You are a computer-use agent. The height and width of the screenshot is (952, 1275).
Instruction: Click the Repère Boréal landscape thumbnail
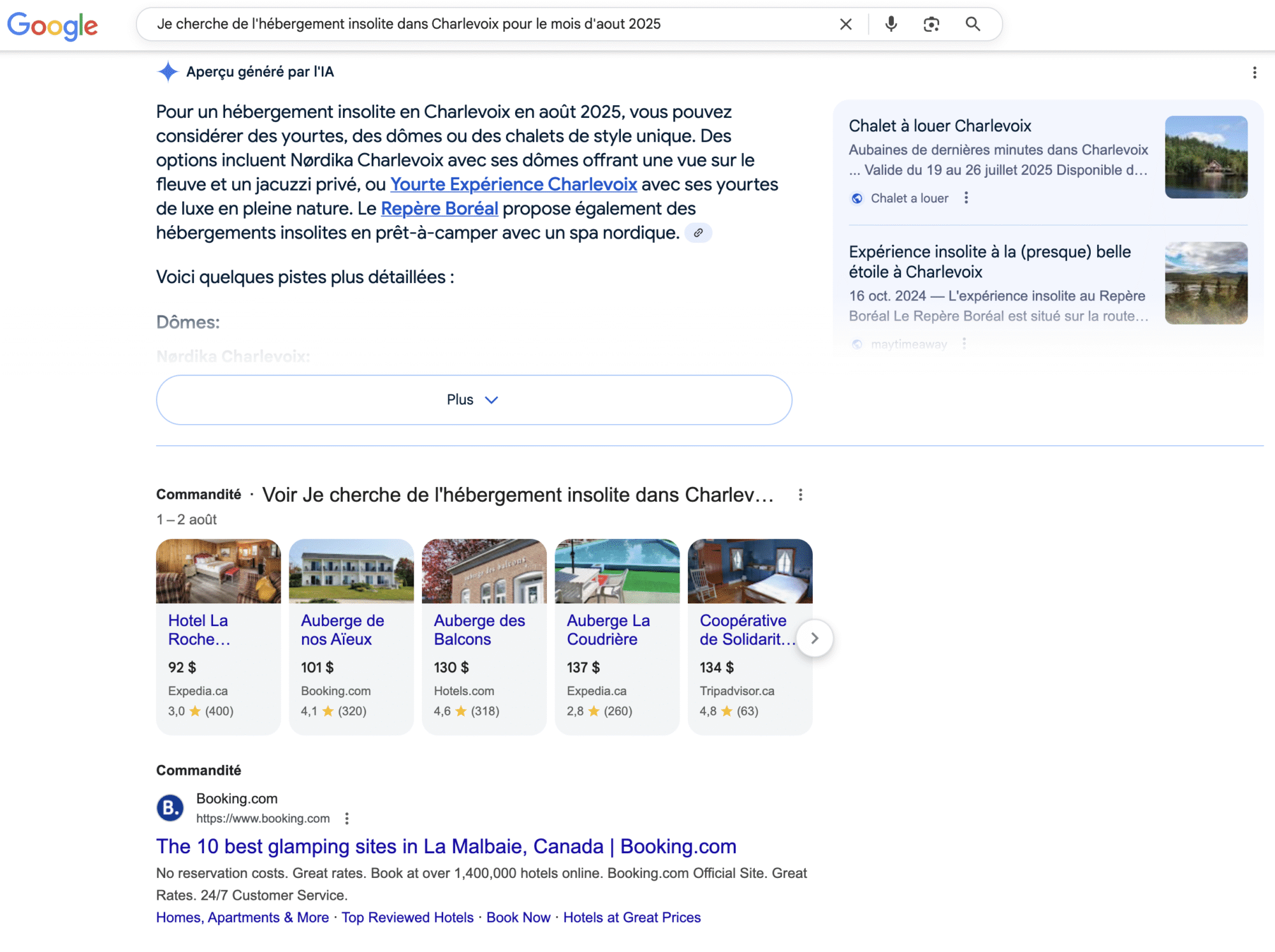(x=1206, y=283)
